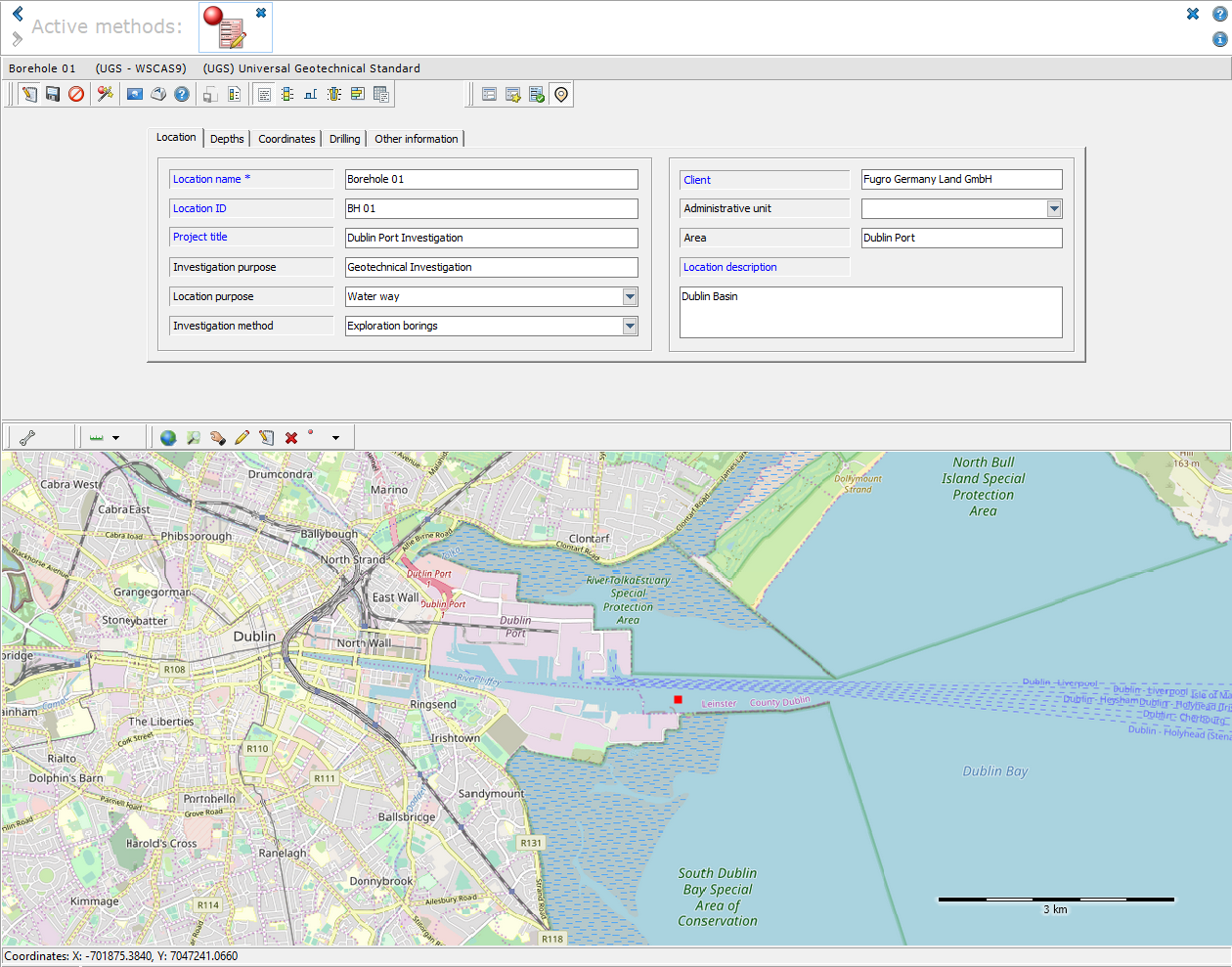Viewport: 1232px width, 967px height.
Task: Click the borehole tube construction icon
Action: [334, 94]
